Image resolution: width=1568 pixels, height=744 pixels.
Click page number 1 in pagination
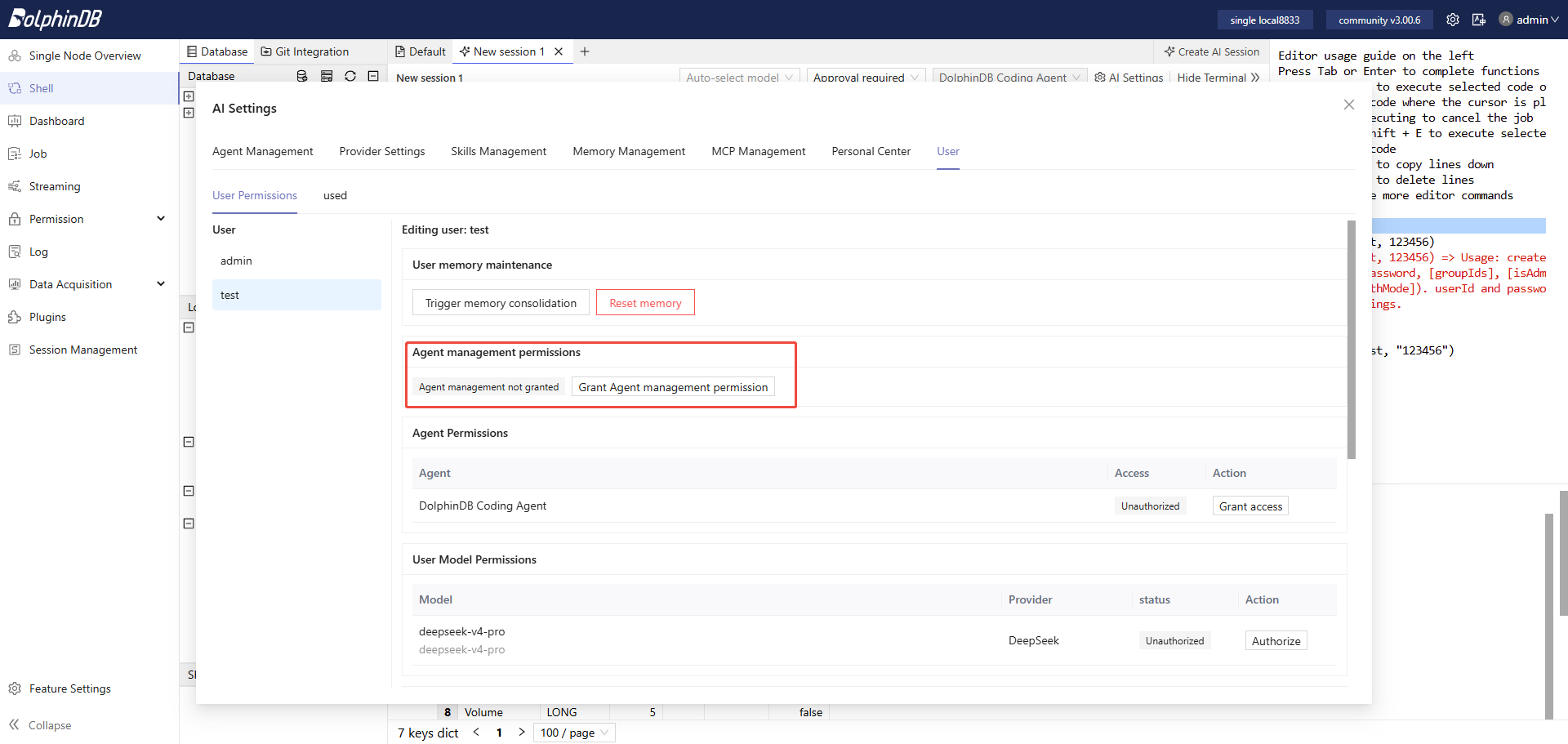499,733
